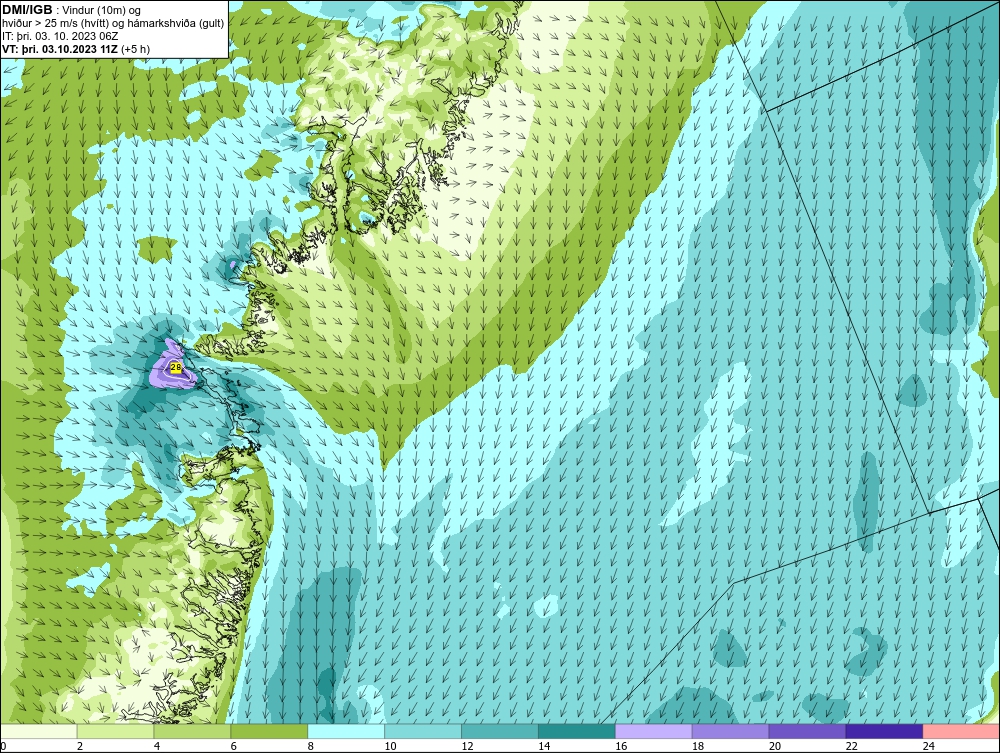Click the legend scale value 8
The width and height of the screenshot is (1000, 753).
click(x=311, y=746)
